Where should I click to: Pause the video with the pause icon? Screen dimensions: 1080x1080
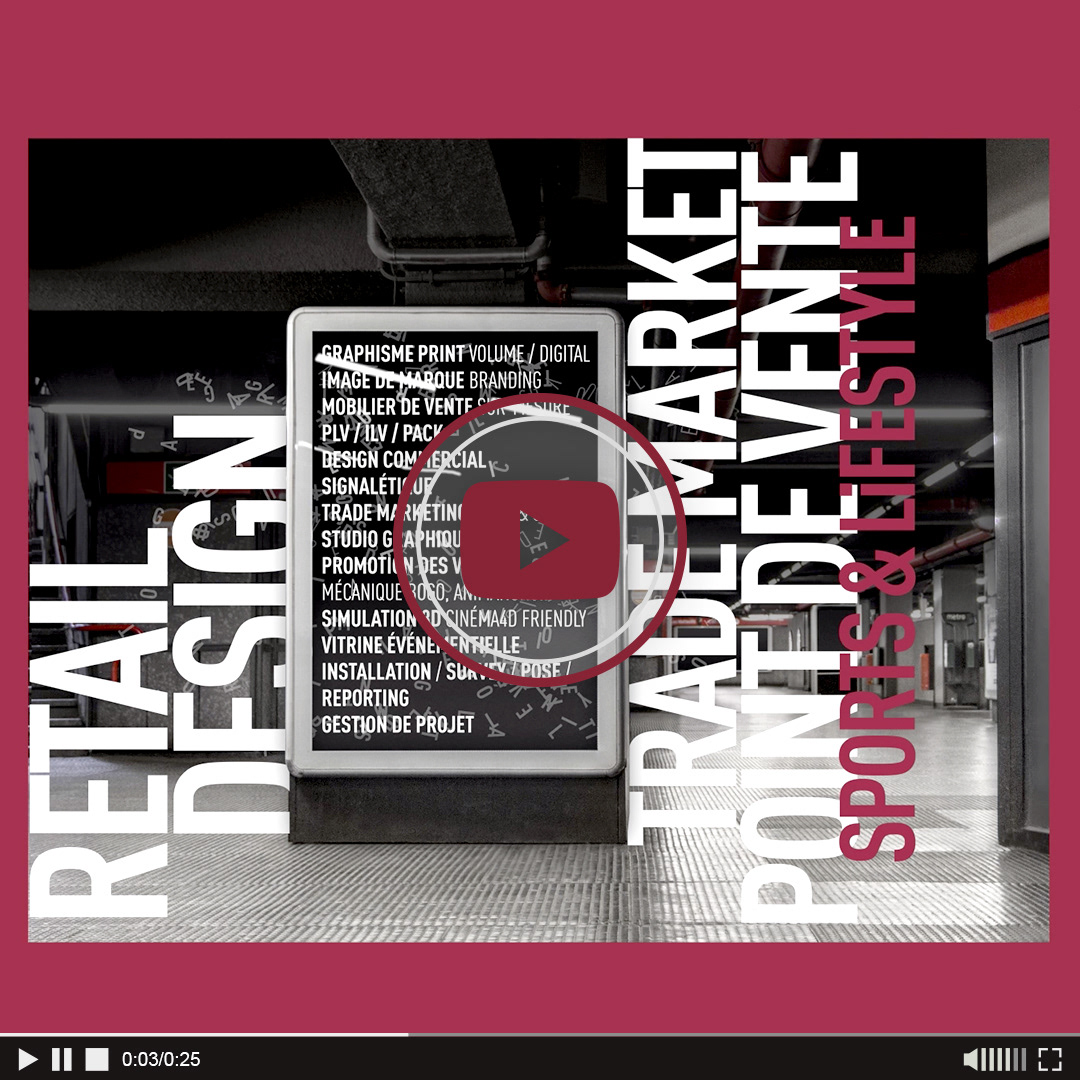(62, 1059)
